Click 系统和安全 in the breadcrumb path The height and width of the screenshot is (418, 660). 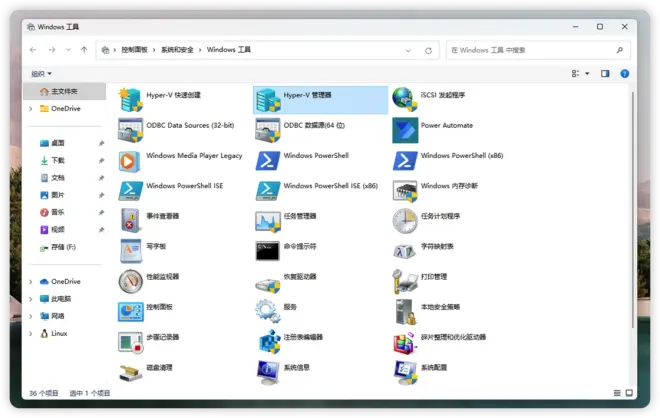click(177, 50)
